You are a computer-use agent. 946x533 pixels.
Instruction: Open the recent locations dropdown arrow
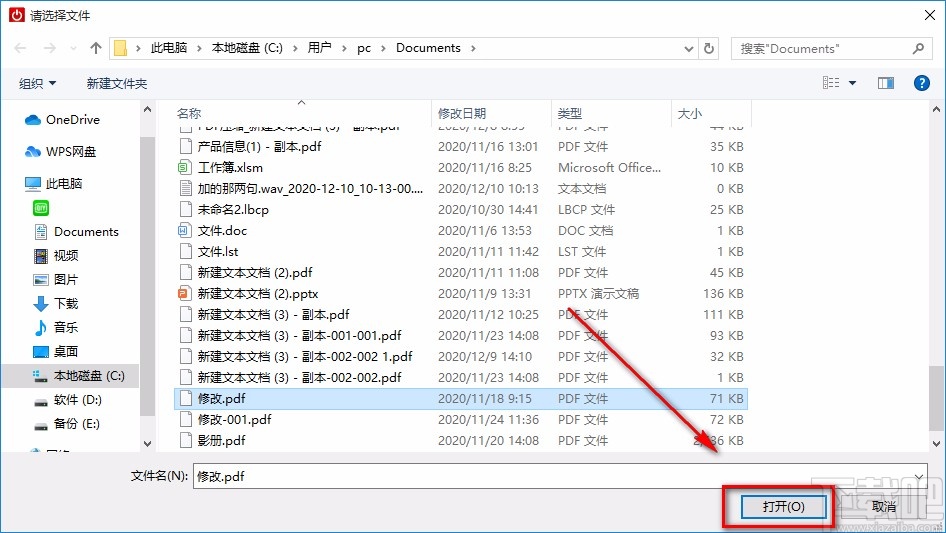[x=73, y=48]
